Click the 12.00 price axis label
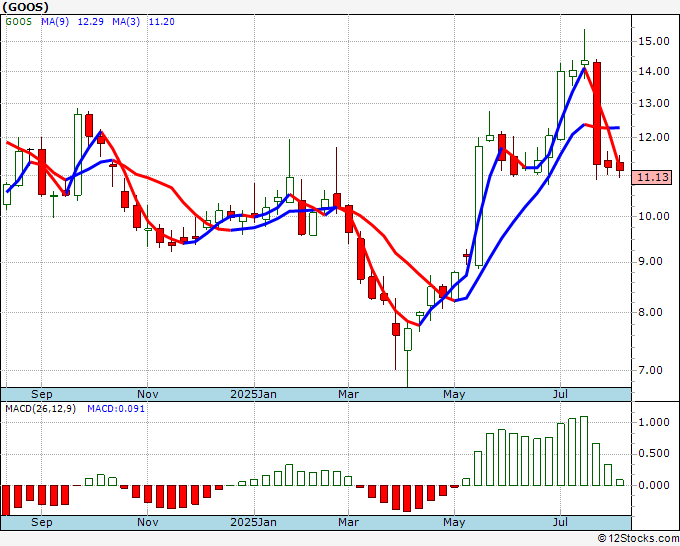Screen dimensions: 680x546 654,137
